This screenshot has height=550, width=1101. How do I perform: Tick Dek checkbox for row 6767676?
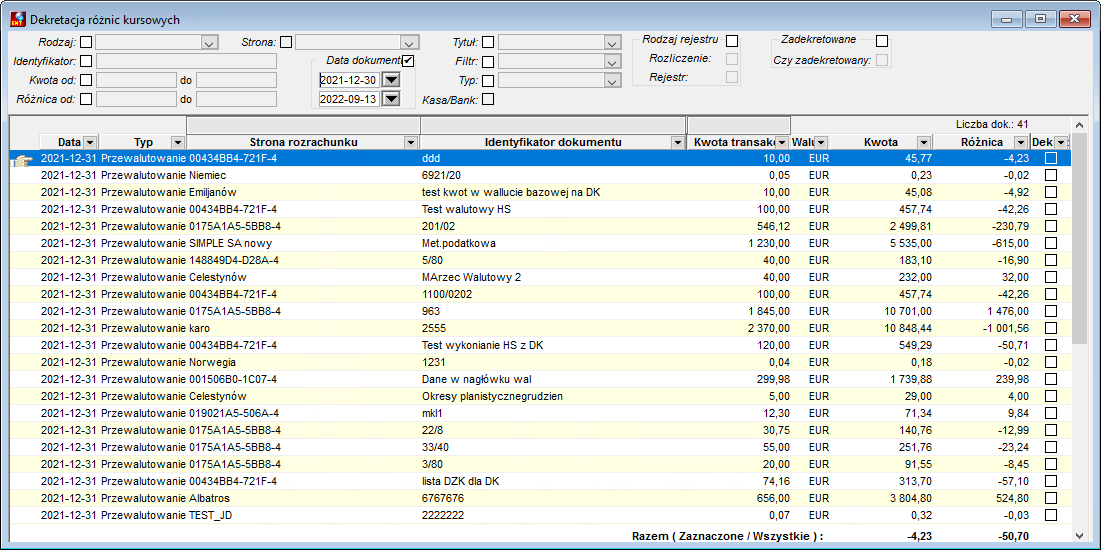[1050, 498]
